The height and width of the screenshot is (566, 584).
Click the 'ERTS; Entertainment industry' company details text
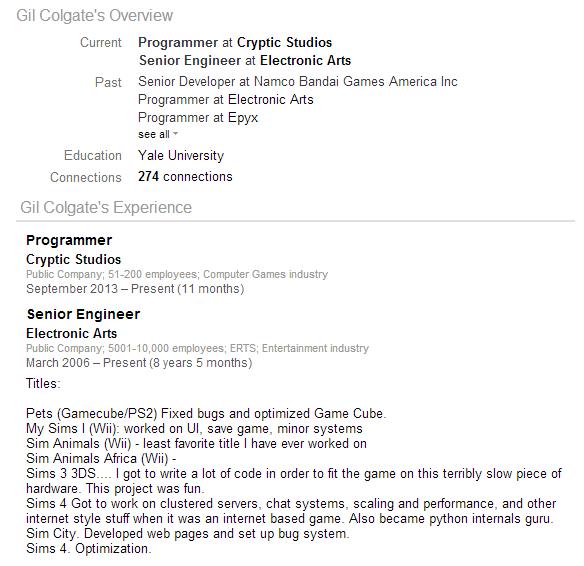pyautogui.click(x=299, y=348)
